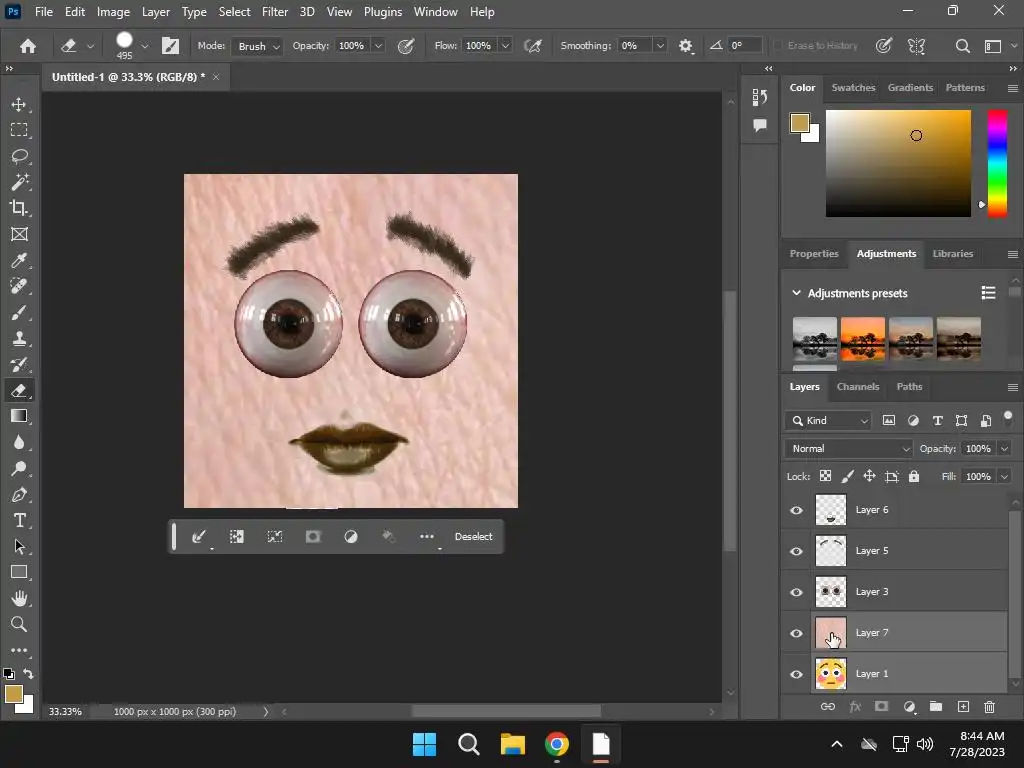Select the Lasso tool

coord(19,156)
